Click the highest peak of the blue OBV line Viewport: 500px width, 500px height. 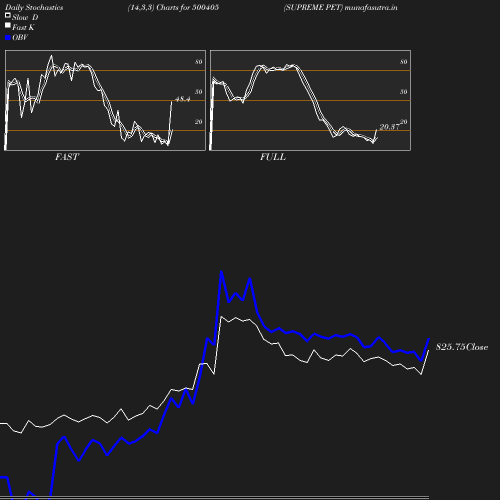[x=221, y=272]
